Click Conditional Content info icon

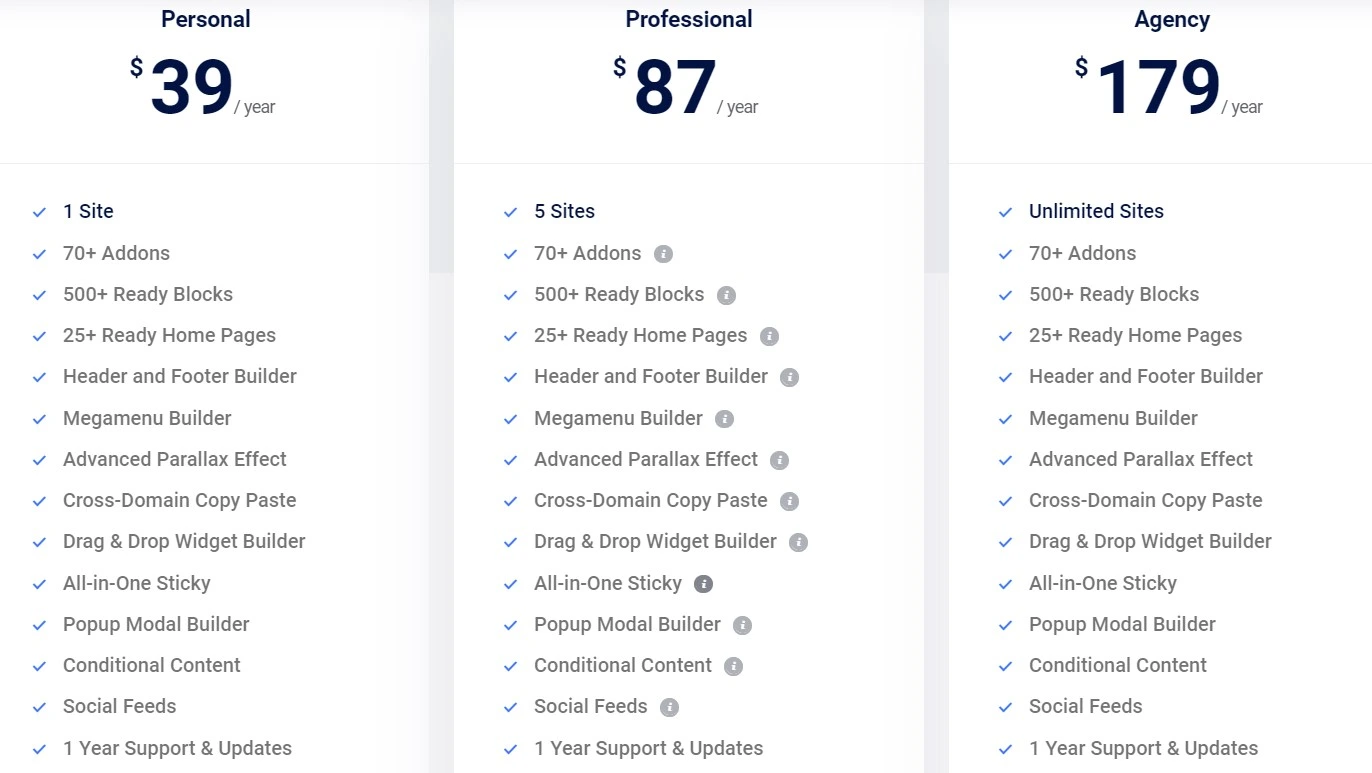[x=734, y=666]
